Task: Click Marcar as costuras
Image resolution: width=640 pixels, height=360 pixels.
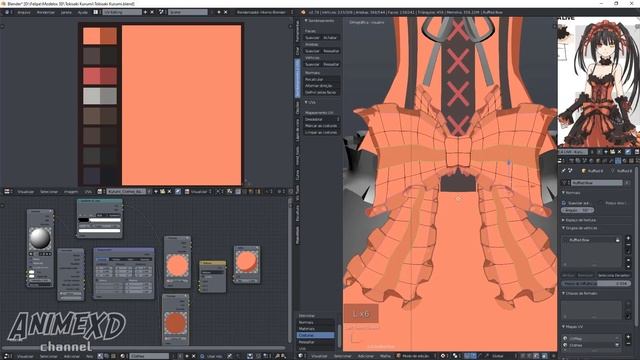Action: pos(322,126)
